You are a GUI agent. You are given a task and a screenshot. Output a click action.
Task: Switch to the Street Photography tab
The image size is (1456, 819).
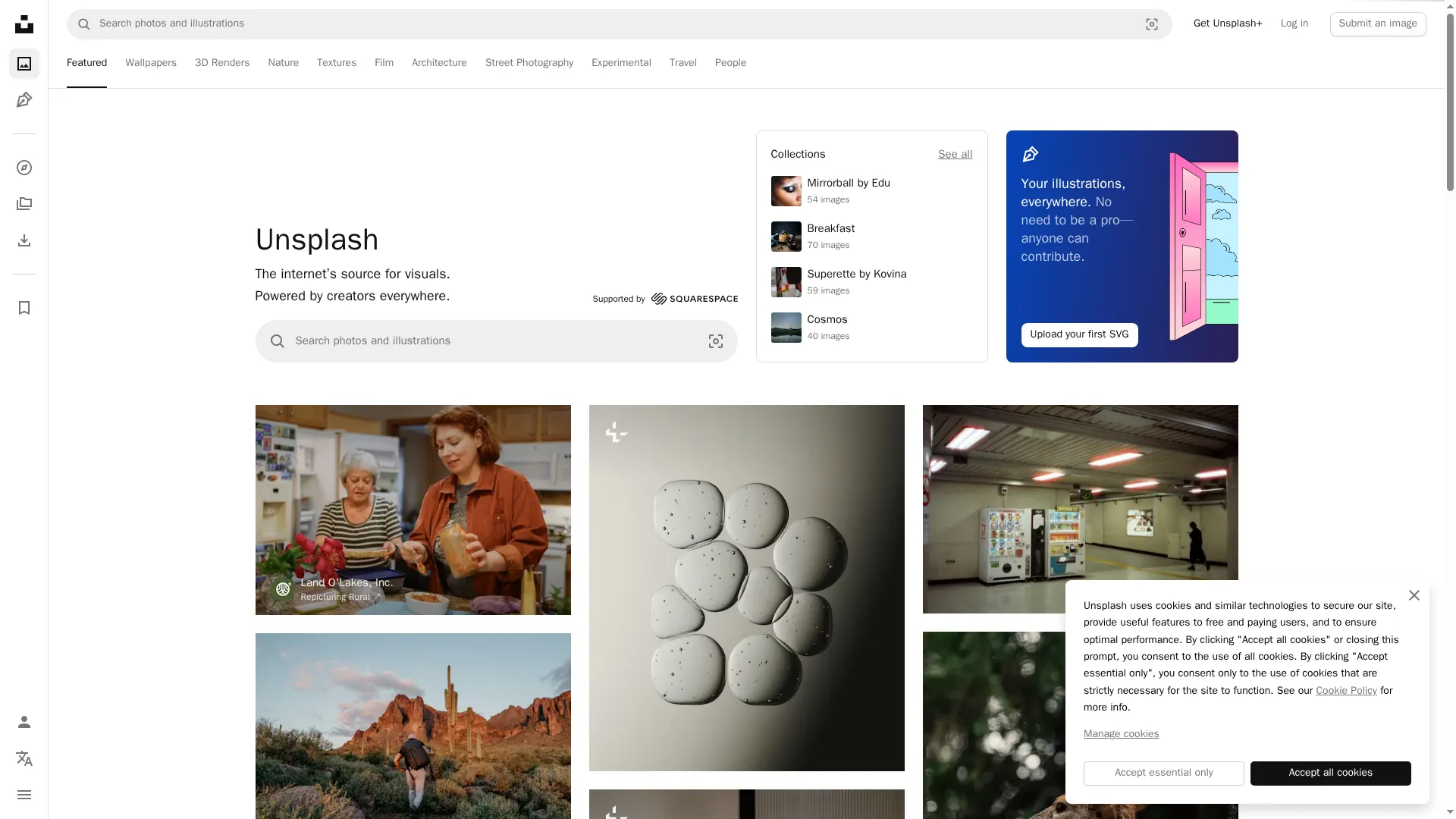click(529, 63)
